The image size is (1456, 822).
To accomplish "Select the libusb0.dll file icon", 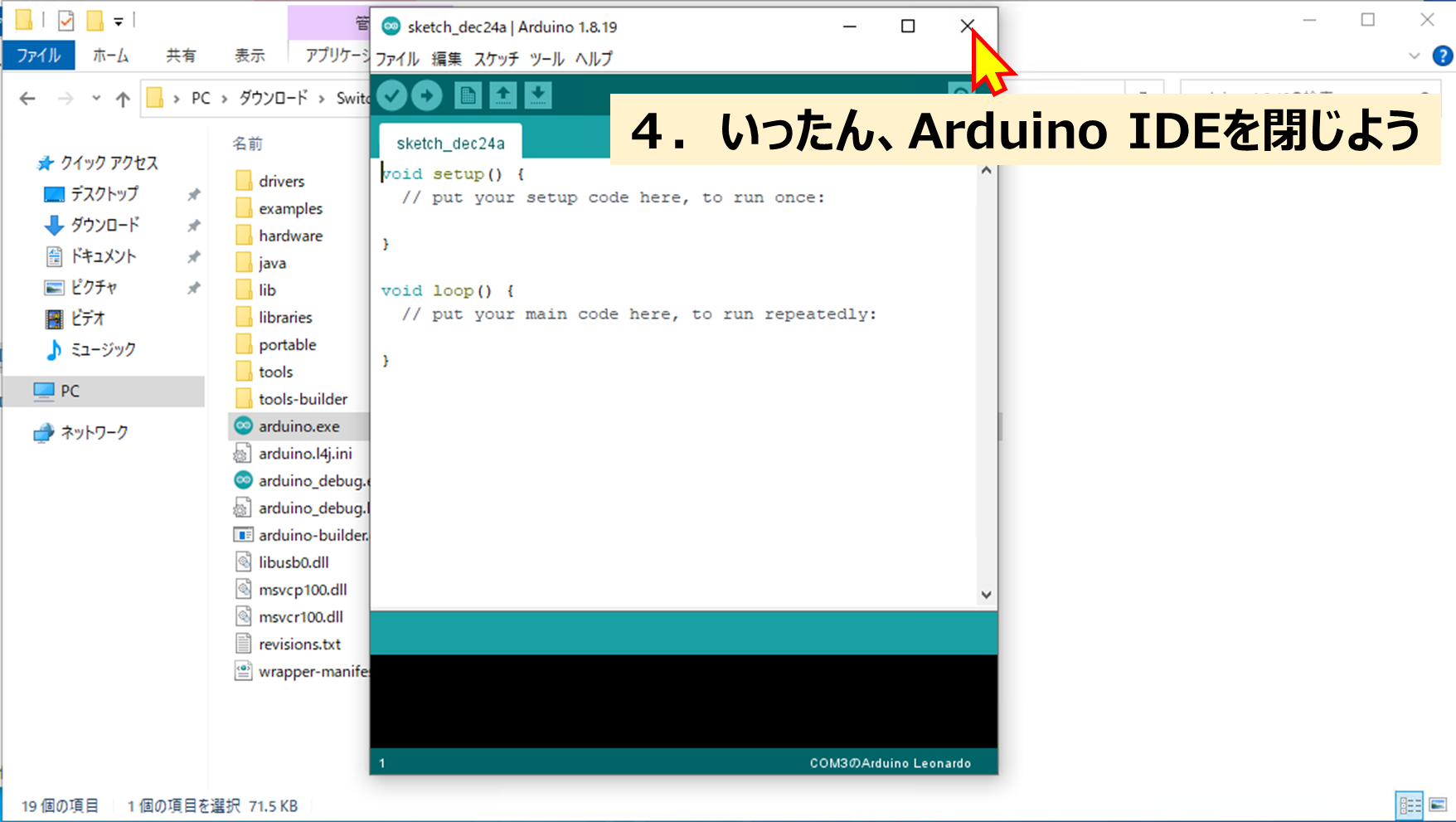I will pyautogui.click(x=243, y=562).
